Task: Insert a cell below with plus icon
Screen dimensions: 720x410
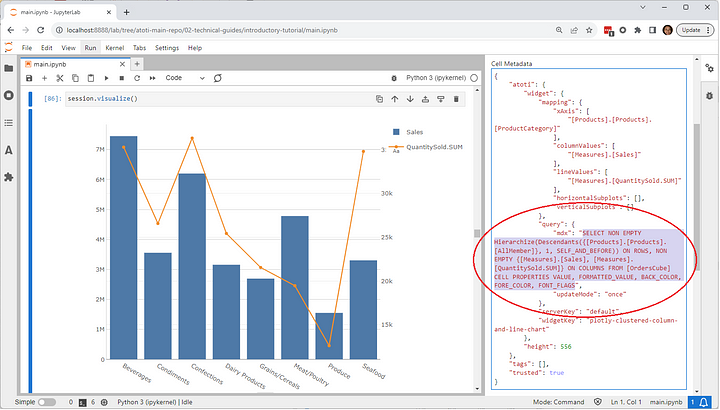Action: click(x=45, y=78)
